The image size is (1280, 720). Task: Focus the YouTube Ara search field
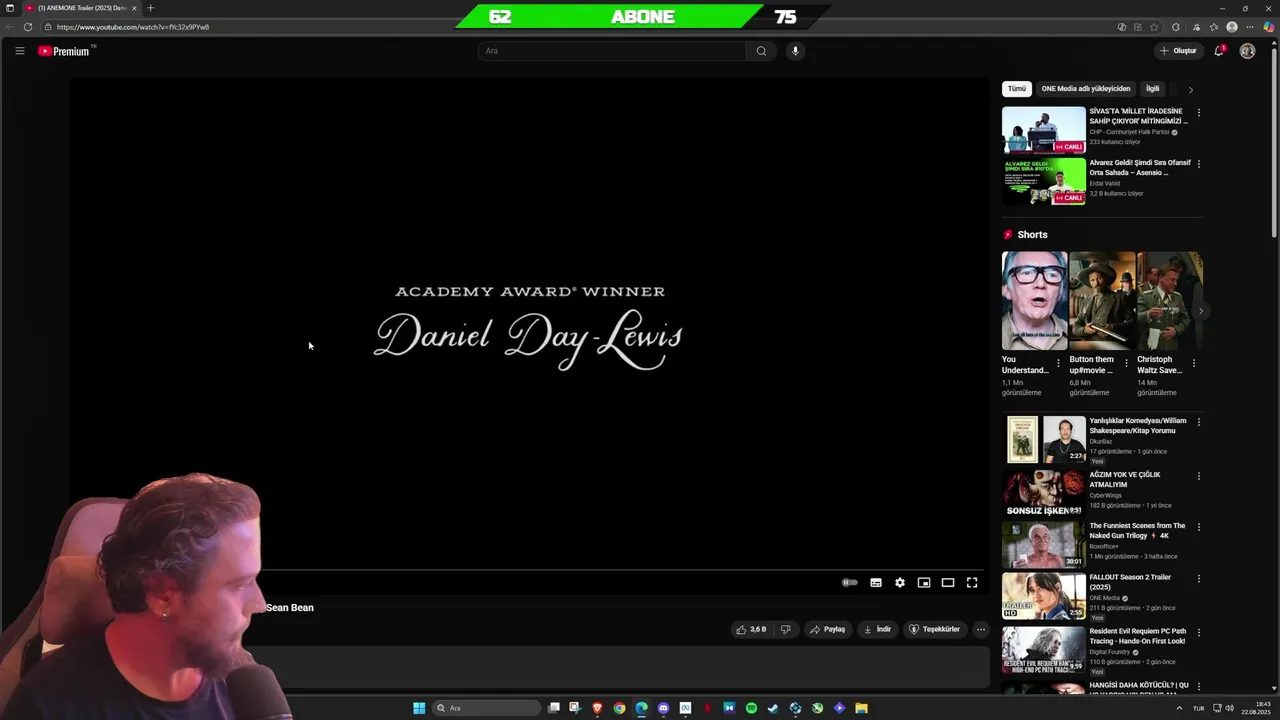click(x=611, y=51)
